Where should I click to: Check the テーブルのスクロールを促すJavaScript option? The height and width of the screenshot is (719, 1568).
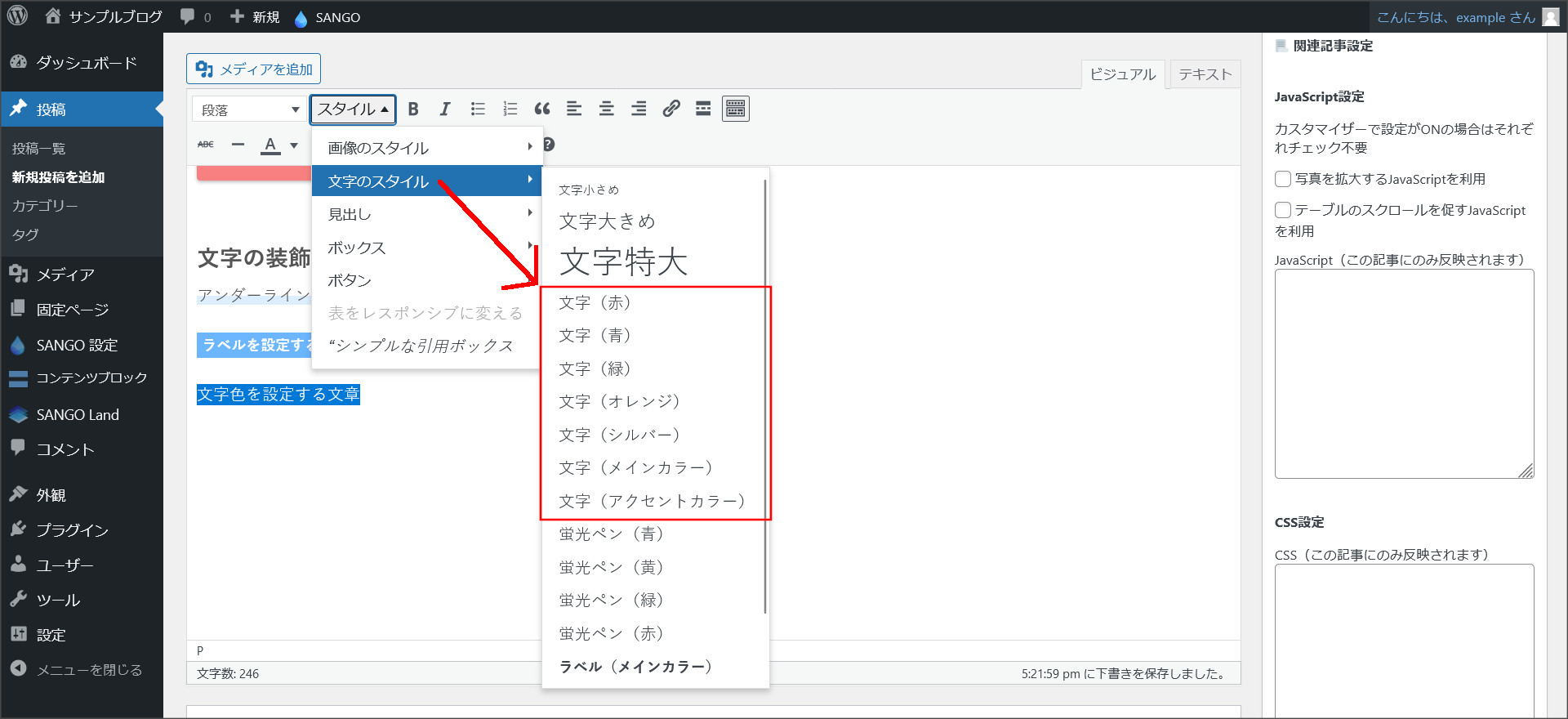point(1283,210)
